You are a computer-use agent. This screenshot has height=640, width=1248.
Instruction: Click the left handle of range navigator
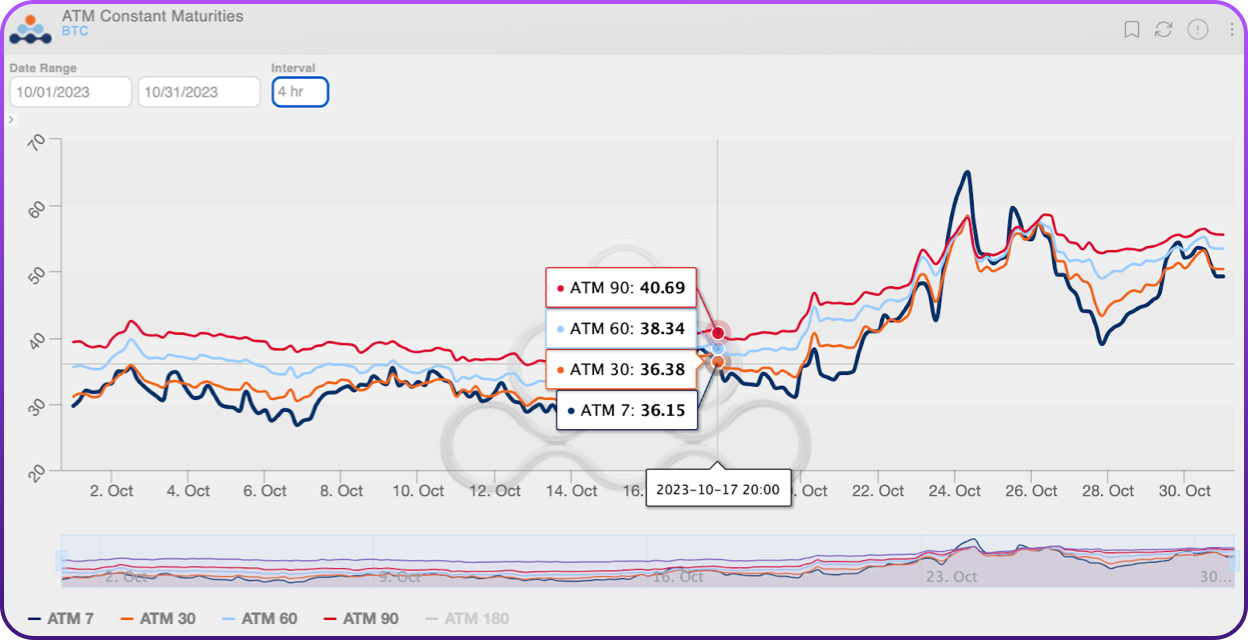tap(62, 560)
